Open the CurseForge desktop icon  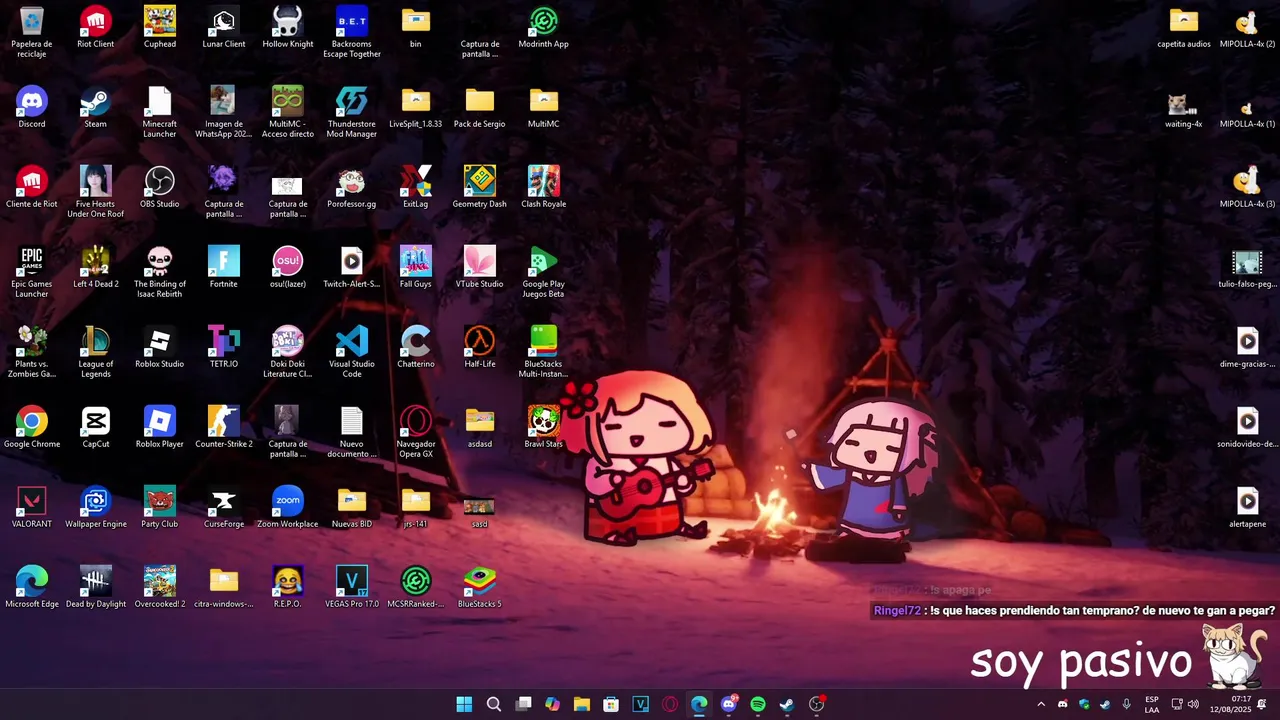pos(224,507)
